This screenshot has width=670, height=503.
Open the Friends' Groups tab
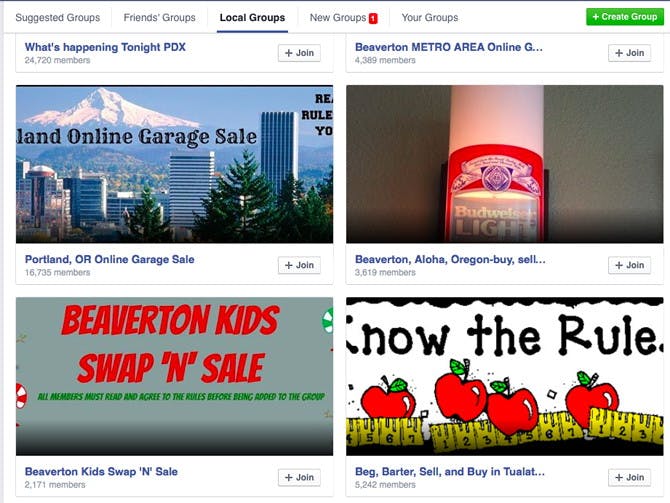pos(159,18)
